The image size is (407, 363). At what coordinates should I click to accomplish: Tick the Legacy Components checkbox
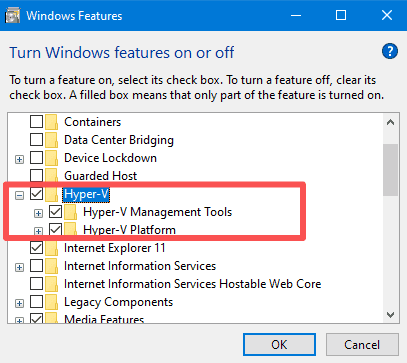coord(36,302)
